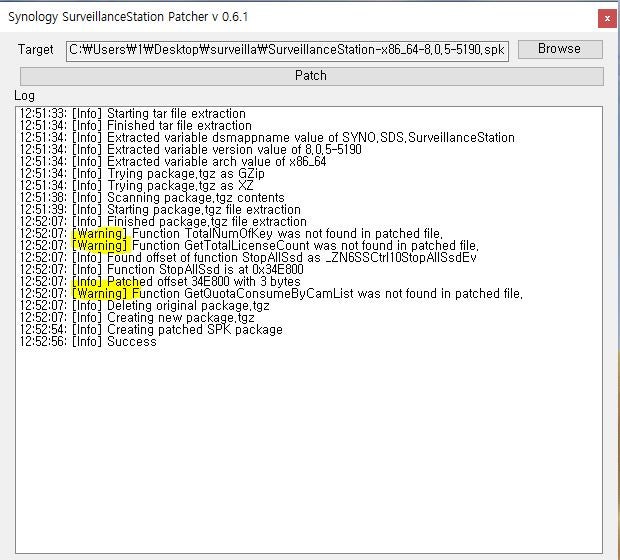620x560 pixels.
Task: Select 'Patched offset 34E800 with 3 bytes' line
Action: coord(160,282)
